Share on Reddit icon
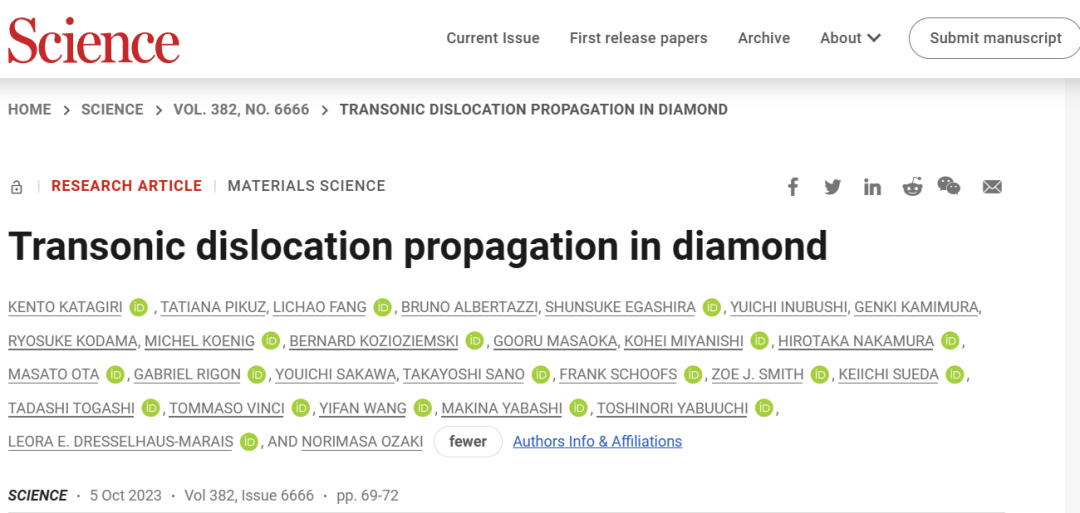 point(913,187)
